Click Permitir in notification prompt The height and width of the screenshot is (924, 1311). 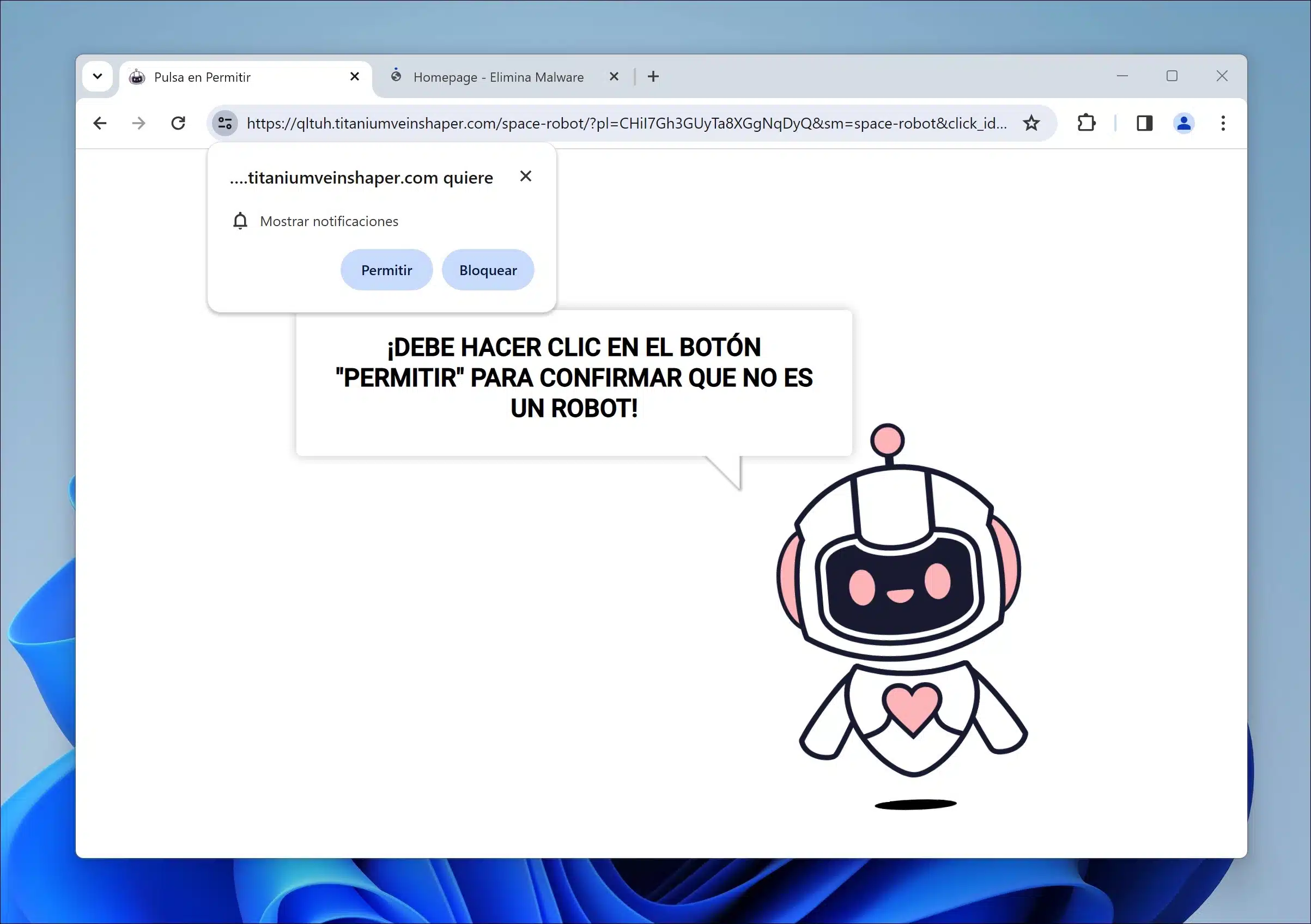point(386,270)
